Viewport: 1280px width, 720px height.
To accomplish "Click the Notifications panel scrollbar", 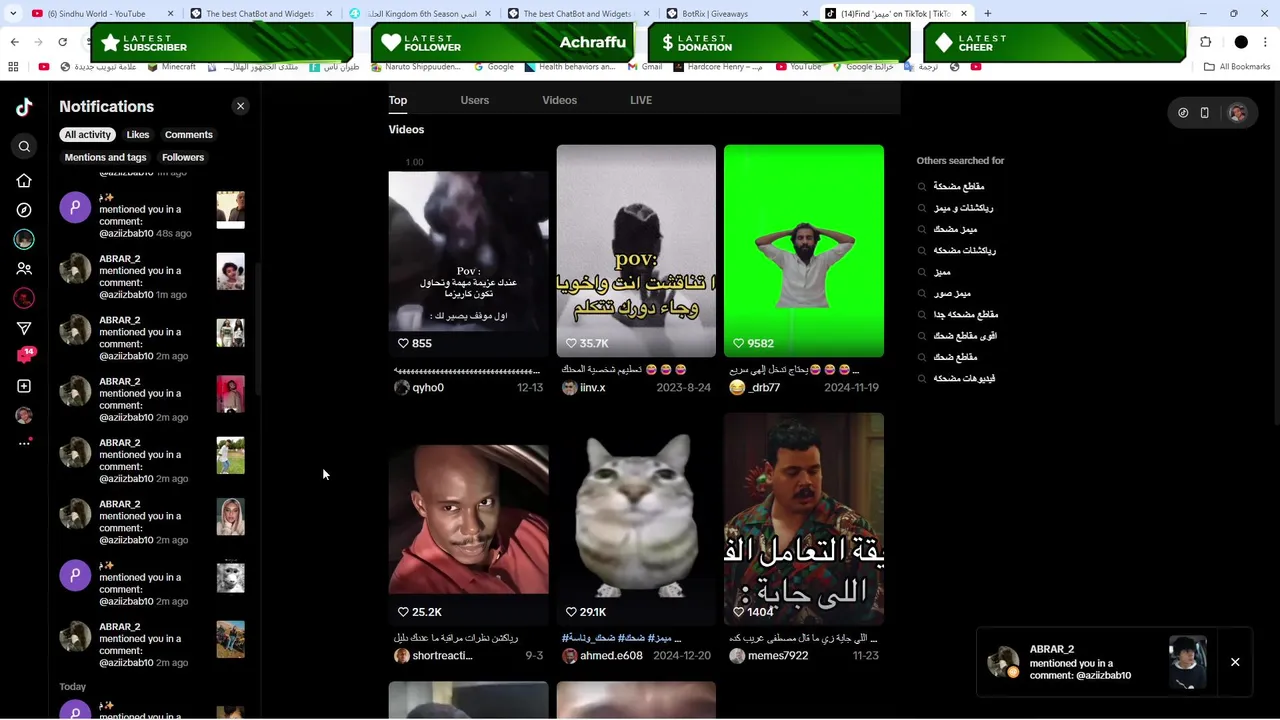I will coord(258,330).
